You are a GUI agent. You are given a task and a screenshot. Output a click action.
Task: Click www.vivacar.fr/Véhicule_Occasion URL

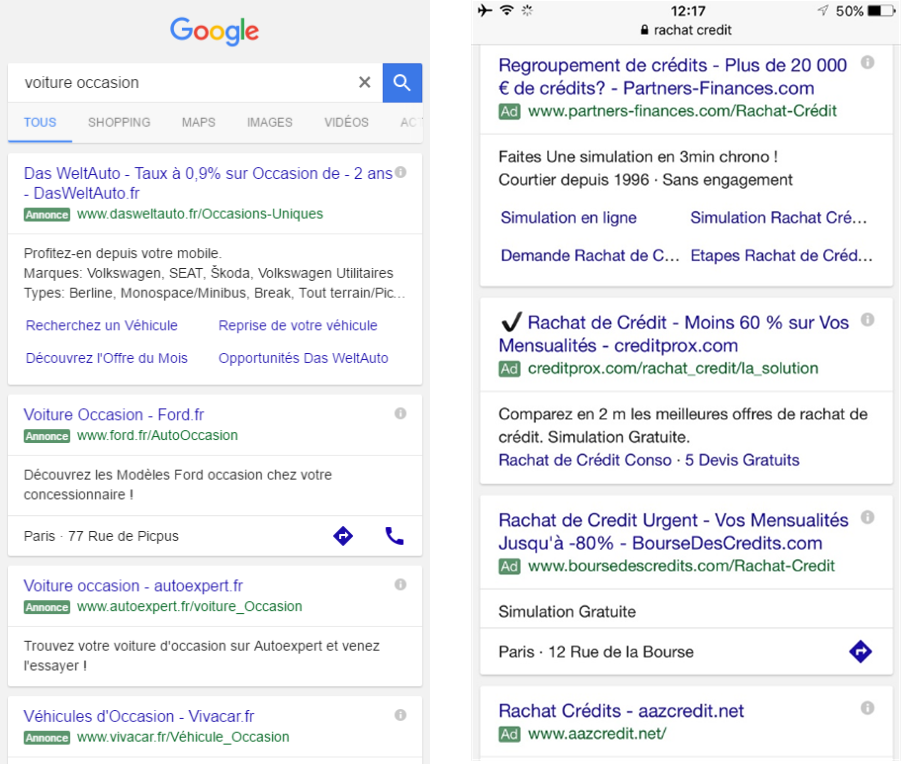coord(183,737)
